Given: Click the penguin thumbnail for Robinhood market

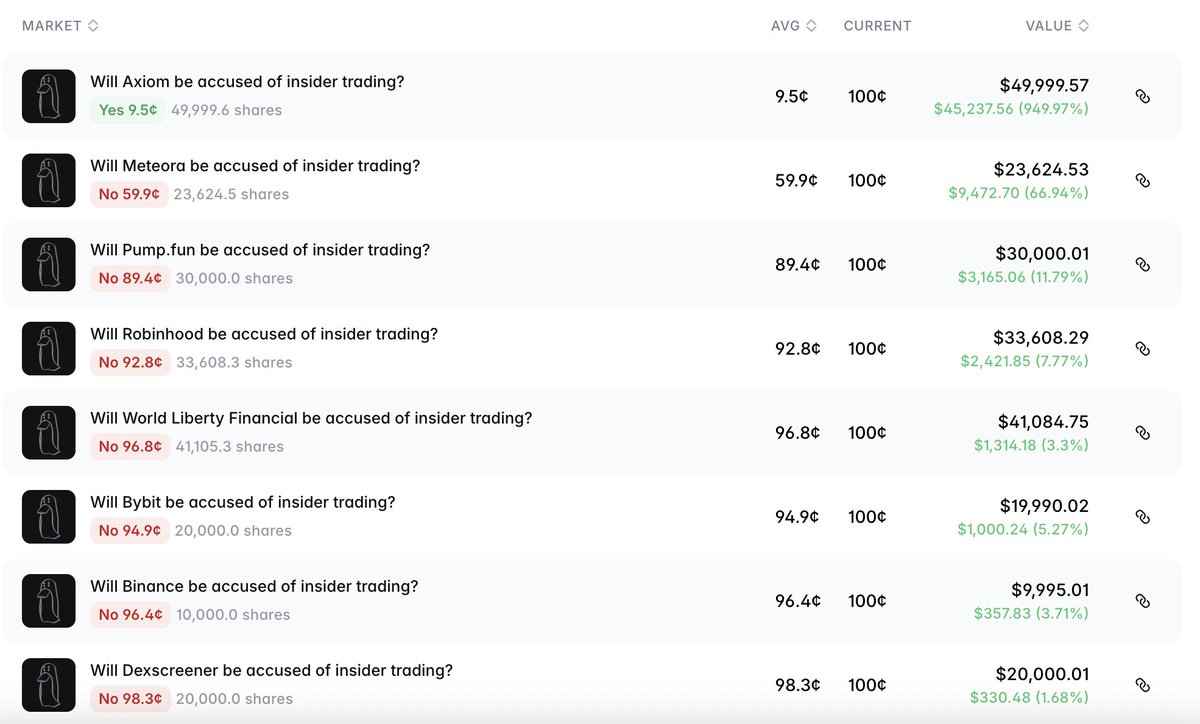Looking at the screenshot, I should (x=49, y=348).
